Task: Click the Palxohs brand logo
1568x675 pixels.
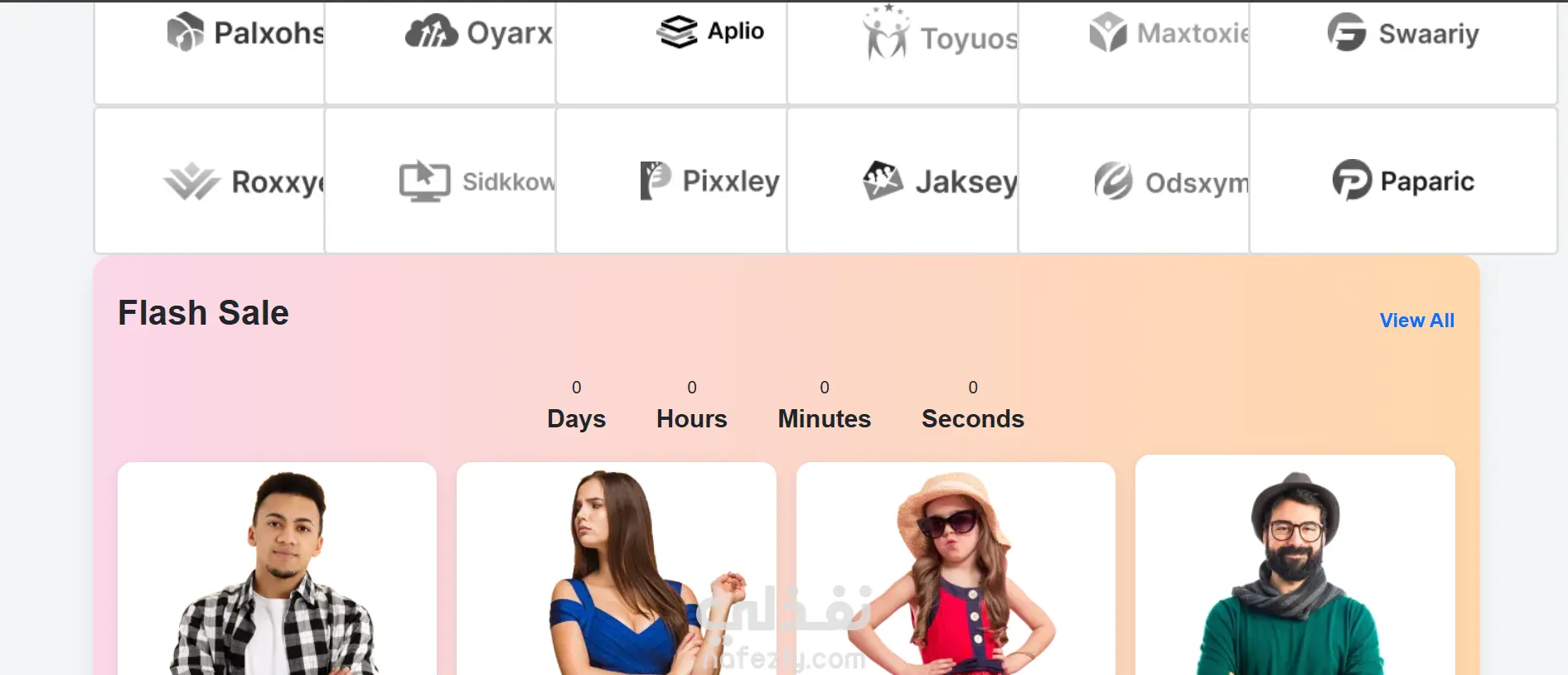Action: click(245, 33)
